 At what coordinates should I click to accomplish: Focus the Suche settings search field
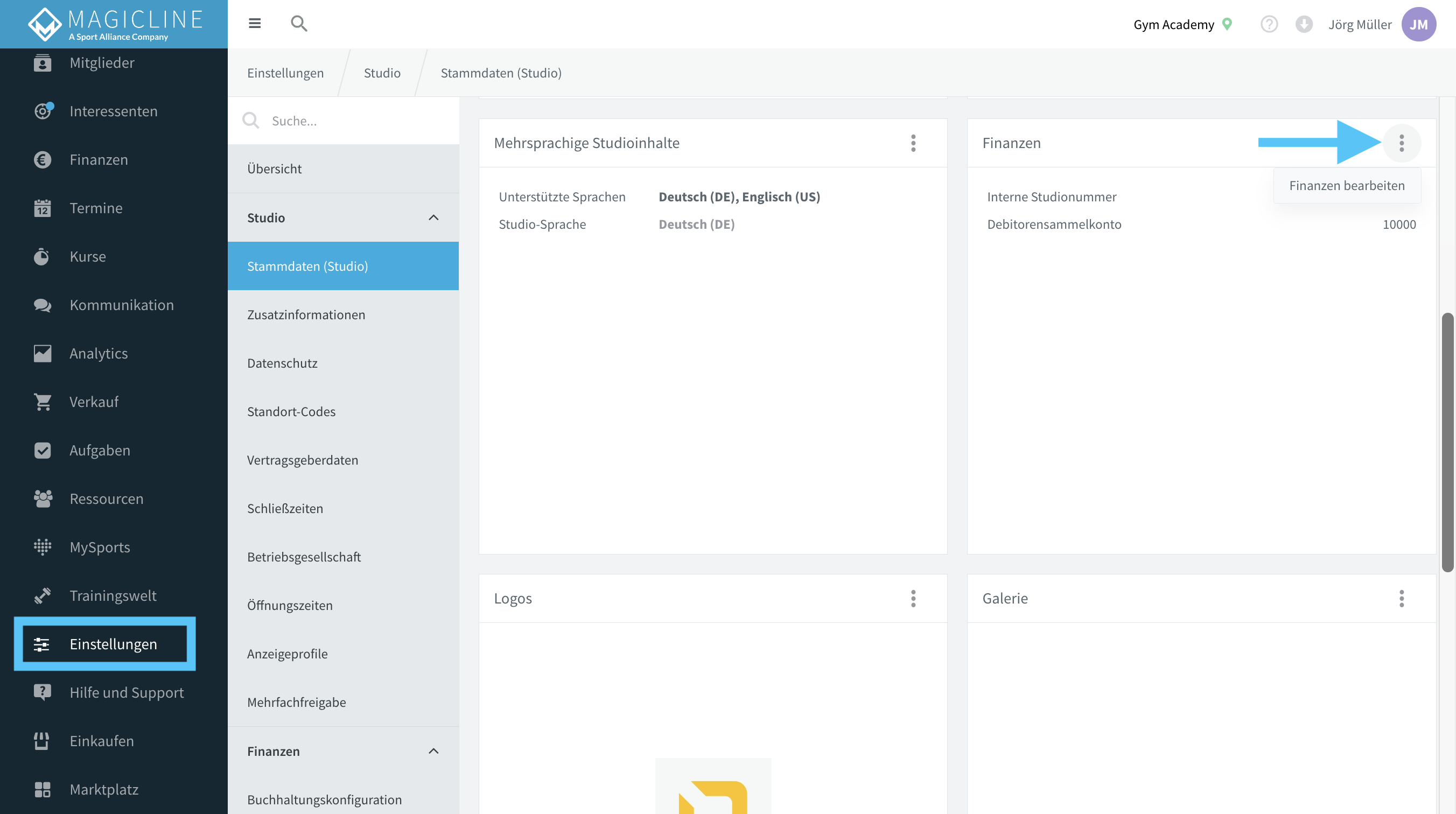click(343, 121)
